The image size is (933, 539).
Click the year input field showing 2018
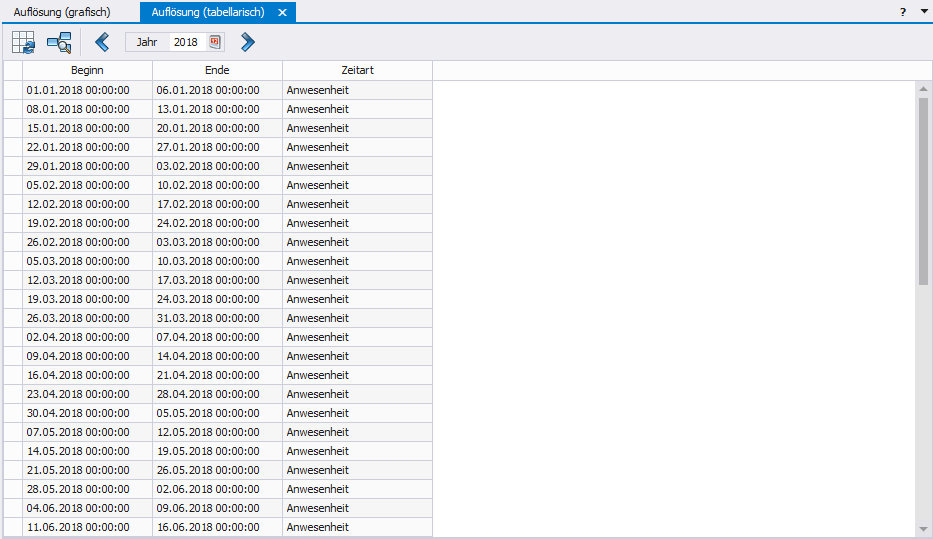185,42
